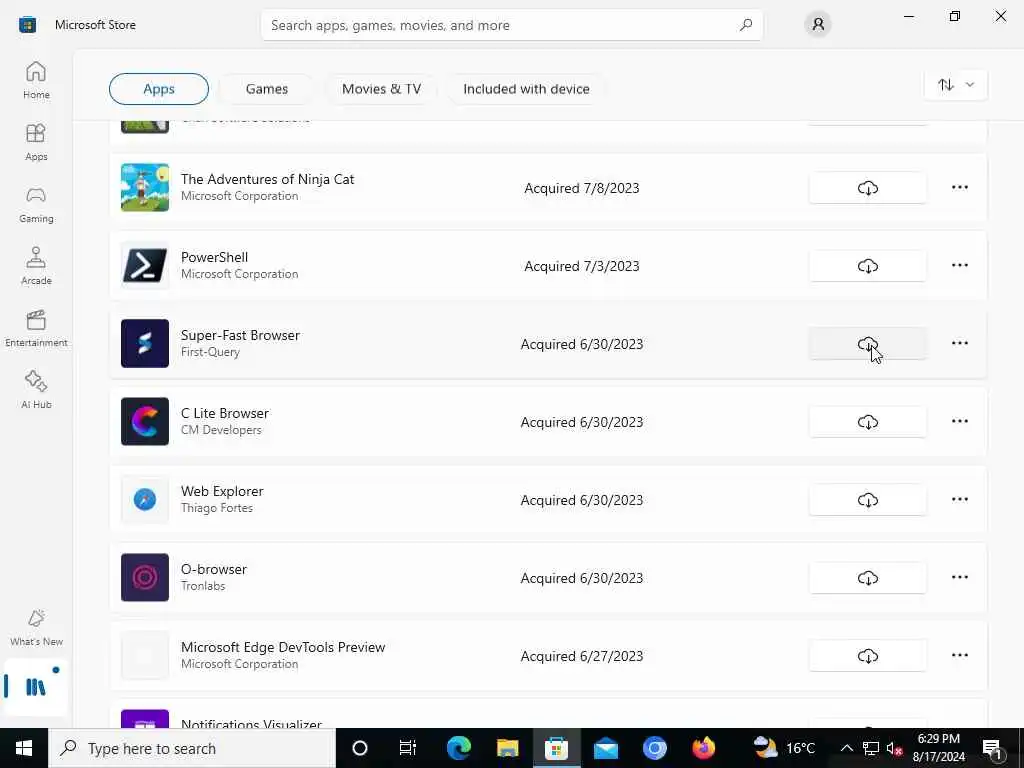Click the 'Web Explorer' title text
Image resolution: width=1024 pixels, height=768 pixels.
tap(222, 491)
